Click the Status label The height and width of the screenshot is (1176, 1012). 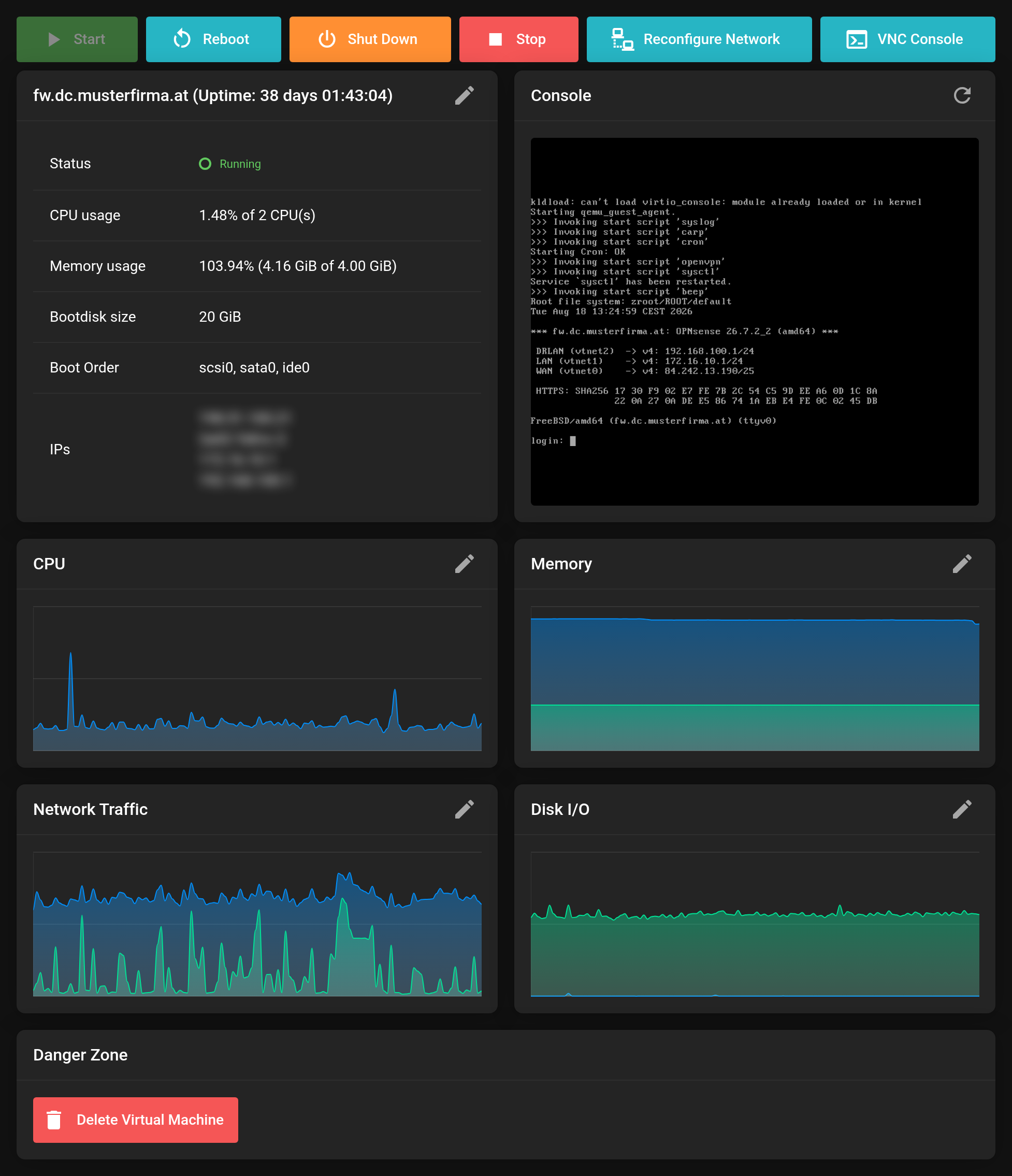(70, 164)
